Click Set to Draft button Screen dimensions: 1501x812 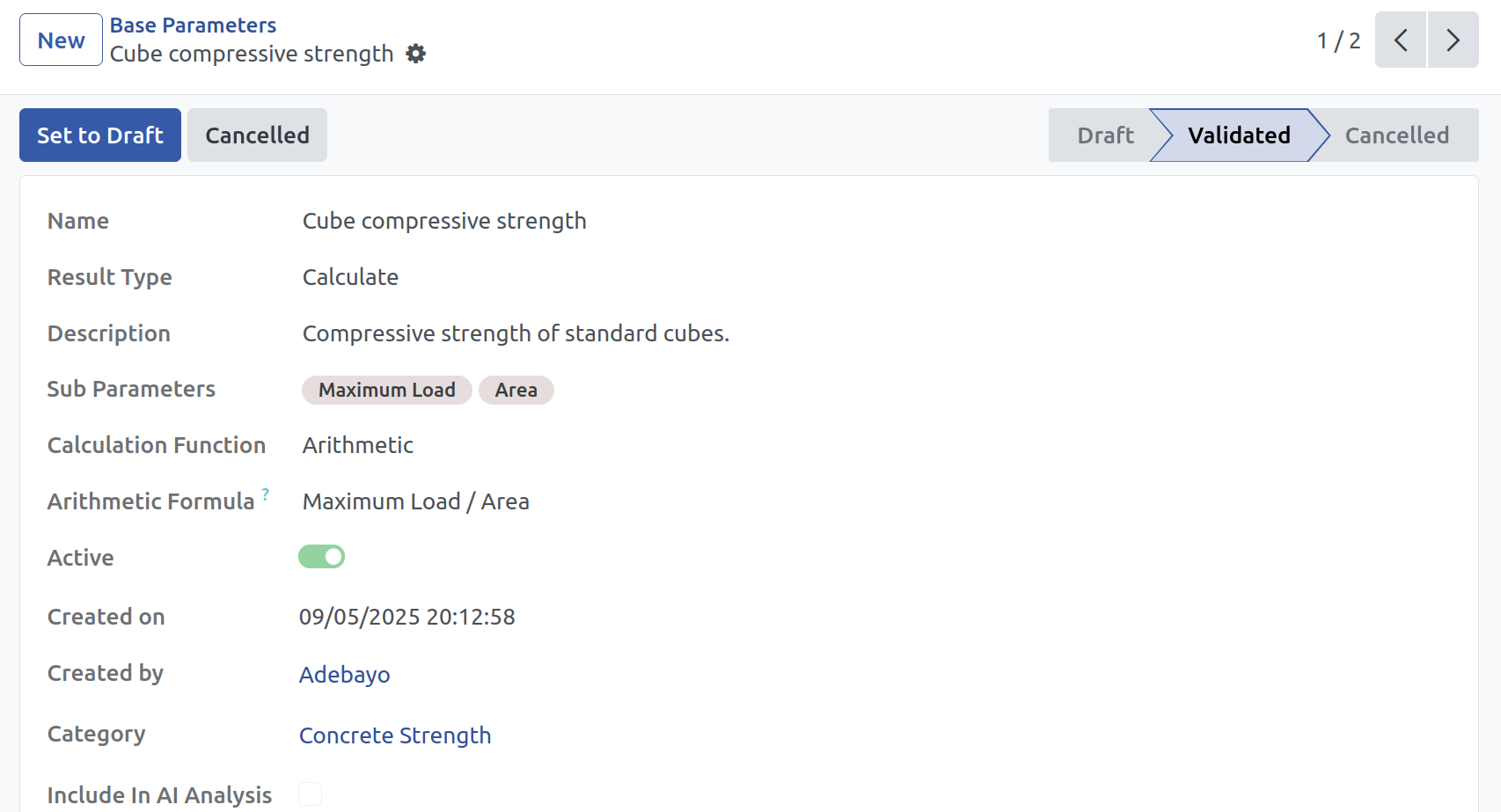(x=100, y=135)
